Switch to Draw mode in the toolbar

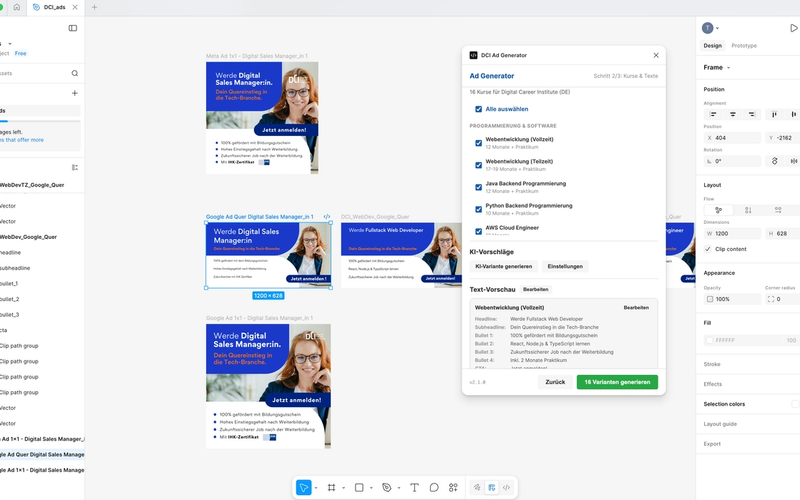click(477, 487)
